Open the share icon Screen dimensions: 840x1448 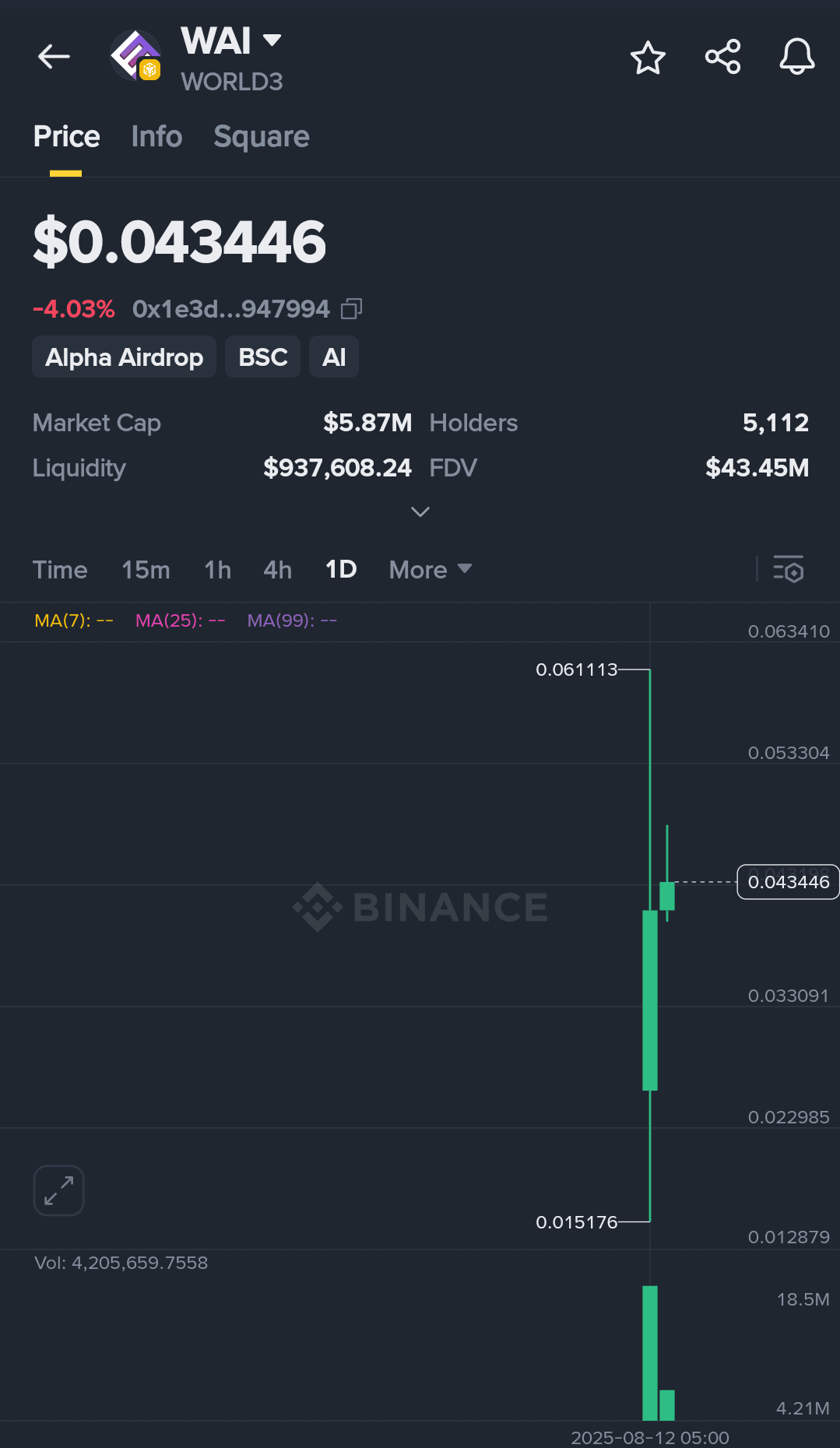point(722,57)
